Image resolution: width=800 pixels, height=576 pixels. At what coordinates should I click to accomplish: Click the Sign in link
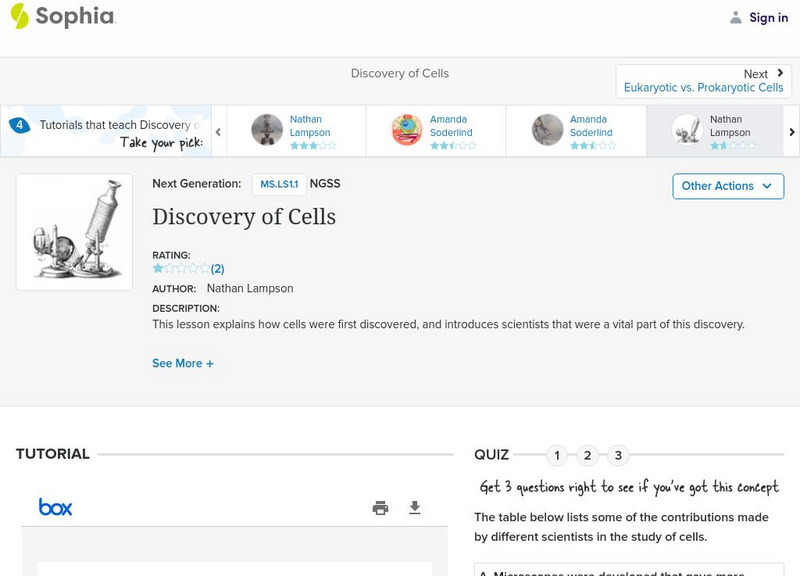[x=768, y=18]
